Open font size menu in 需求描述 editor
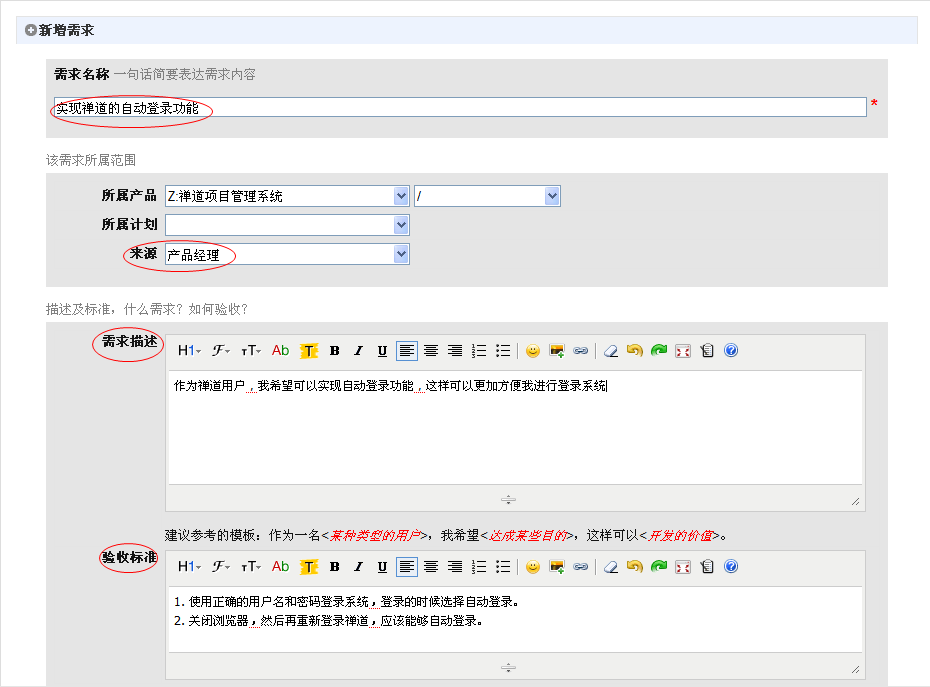Viewport: 930px width, 687px height. (x=251, y=351)
